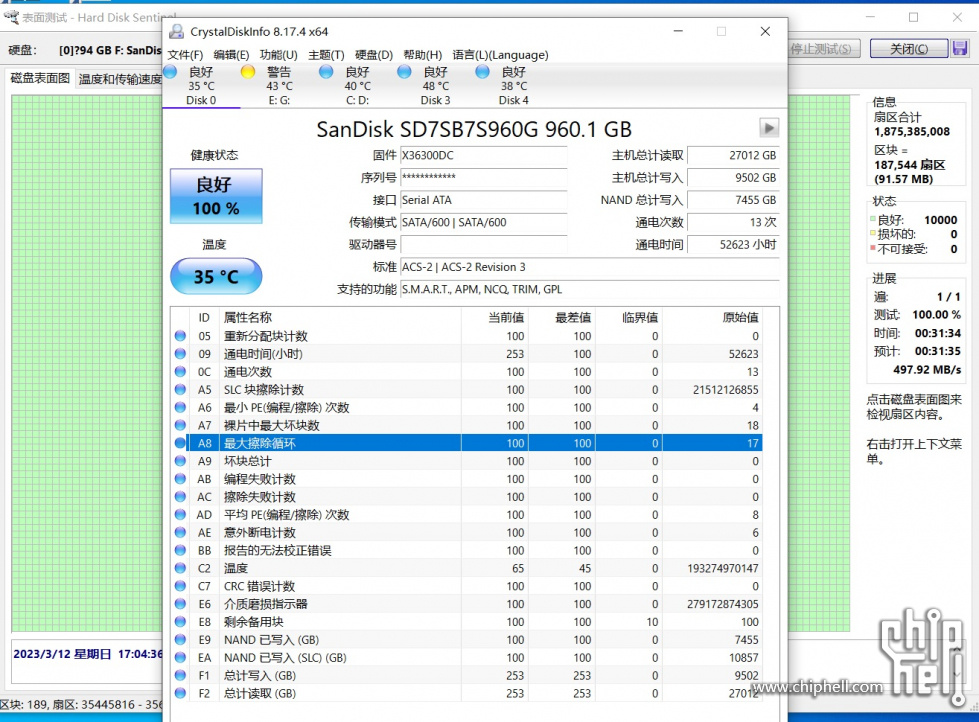Image resolution: width=979 pixels, height=722 pixels.
Task: Click the NAND total writes value 7455 GB
Action: 733,200
